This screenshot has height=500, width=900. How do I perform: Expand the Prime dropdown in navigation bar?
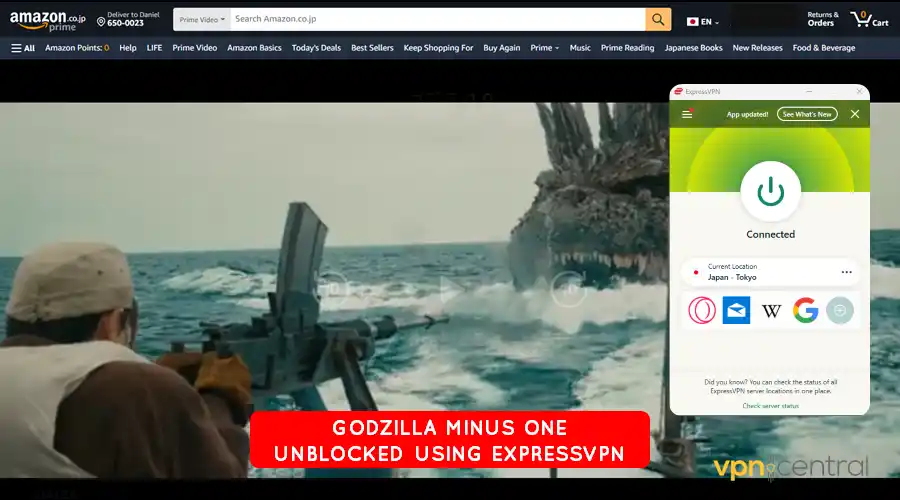[544, 48]
